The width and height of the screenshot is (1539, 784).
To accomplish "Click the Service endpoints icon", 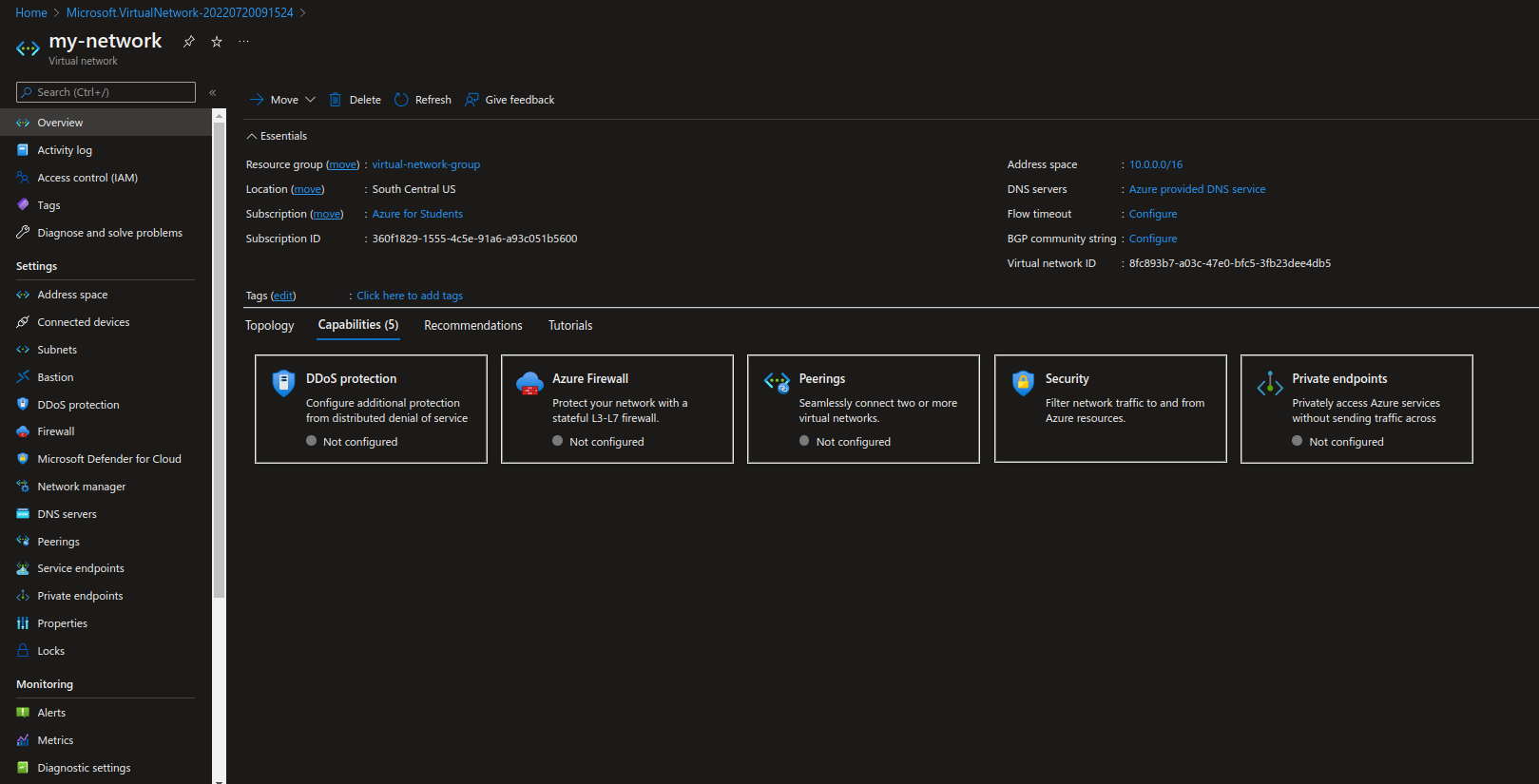I will point(23,568).
